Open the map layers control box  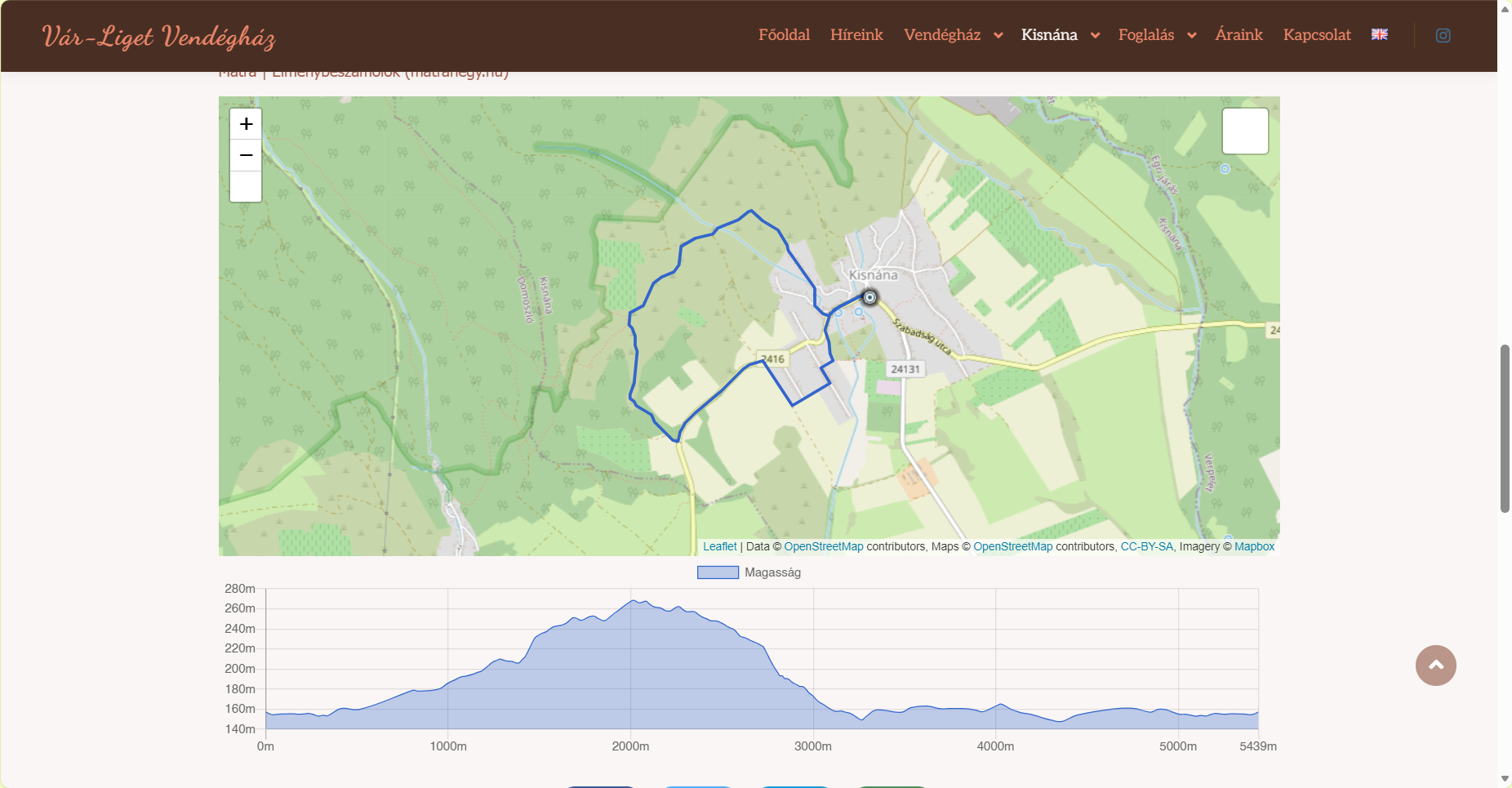point(1244,131)
